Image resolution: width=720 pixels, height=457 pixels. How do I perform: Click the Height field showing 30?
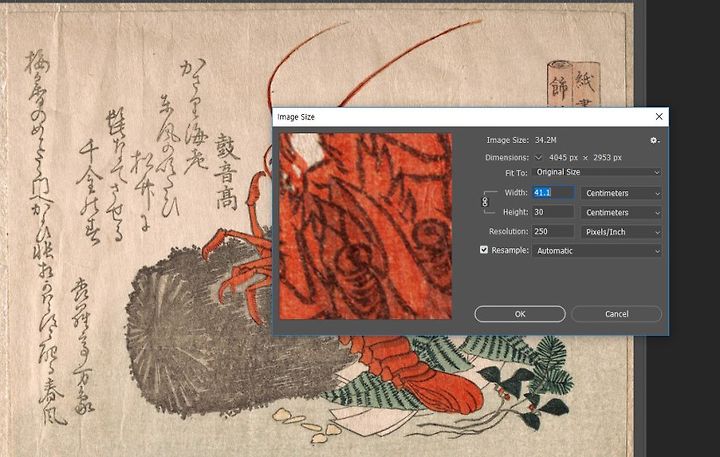pos(553,212)
